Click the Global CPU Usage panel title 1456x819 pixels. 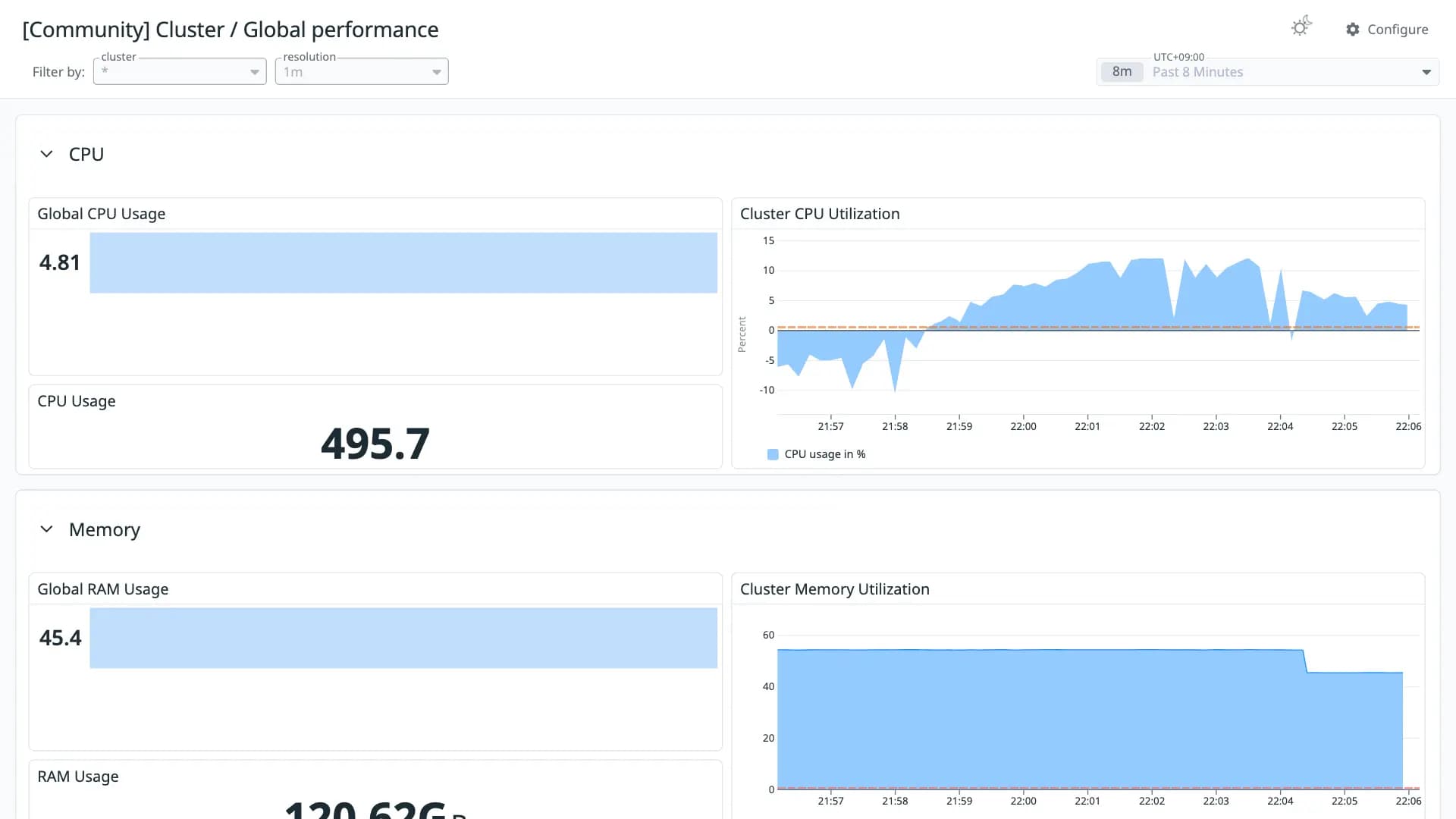pos(102,214)
